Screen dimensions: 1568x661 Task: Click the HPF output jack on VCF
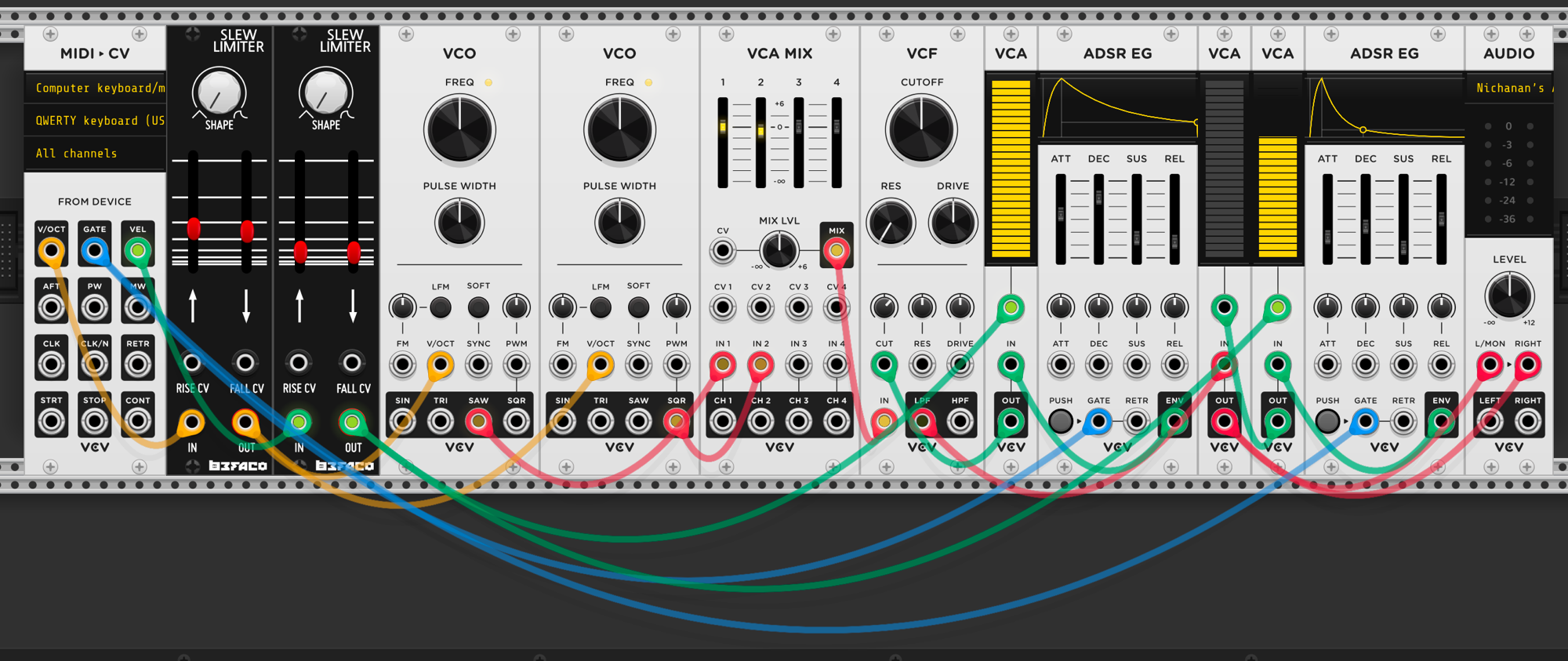960,422
